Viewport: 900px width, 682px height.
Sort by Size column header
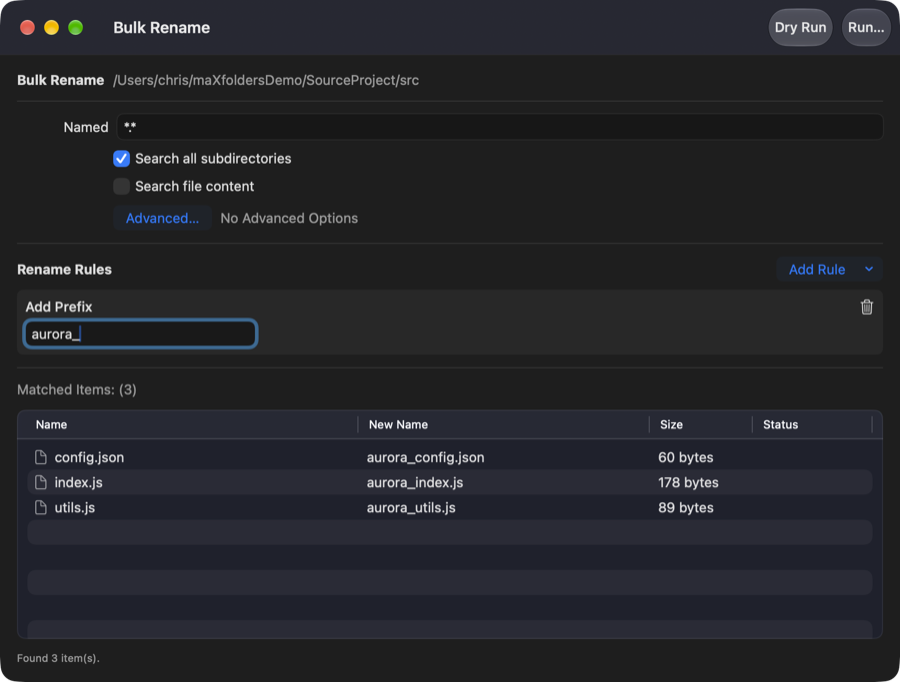(x=671, y=425)
